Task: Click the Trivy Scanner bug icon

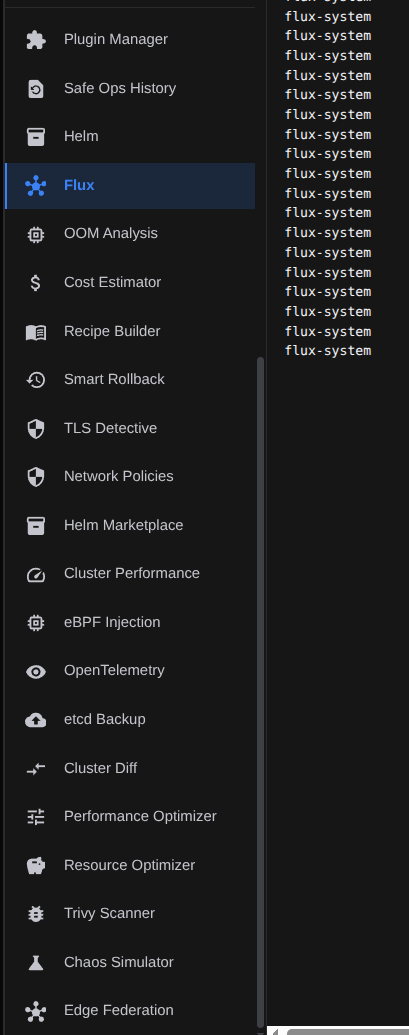Action: pos(36,914)
